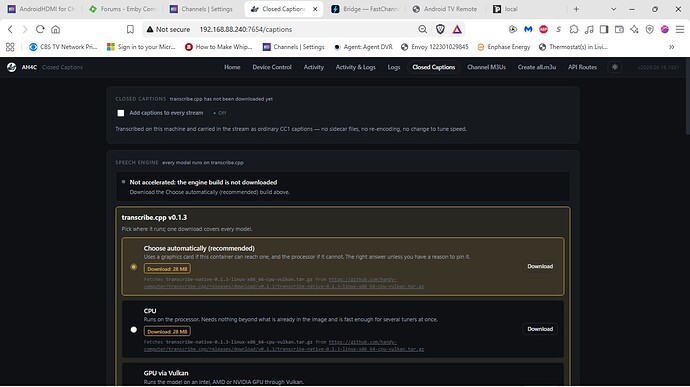Open the Activity & Logs nav item
The height and width of the screenshot is (387, 690).
click(356, 67)
